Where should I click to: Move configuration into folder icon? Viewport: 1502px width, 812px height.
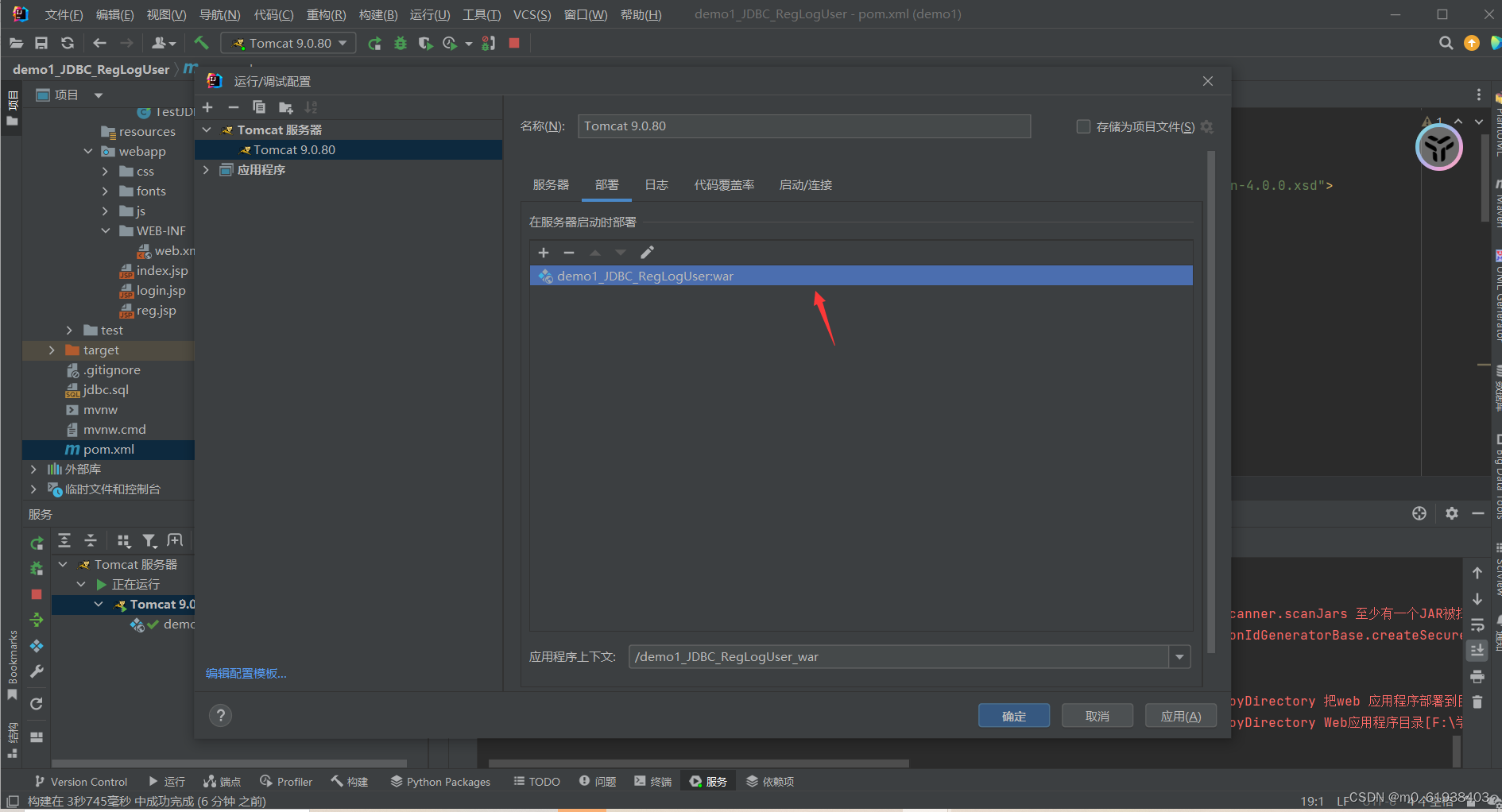click(286, 107)
